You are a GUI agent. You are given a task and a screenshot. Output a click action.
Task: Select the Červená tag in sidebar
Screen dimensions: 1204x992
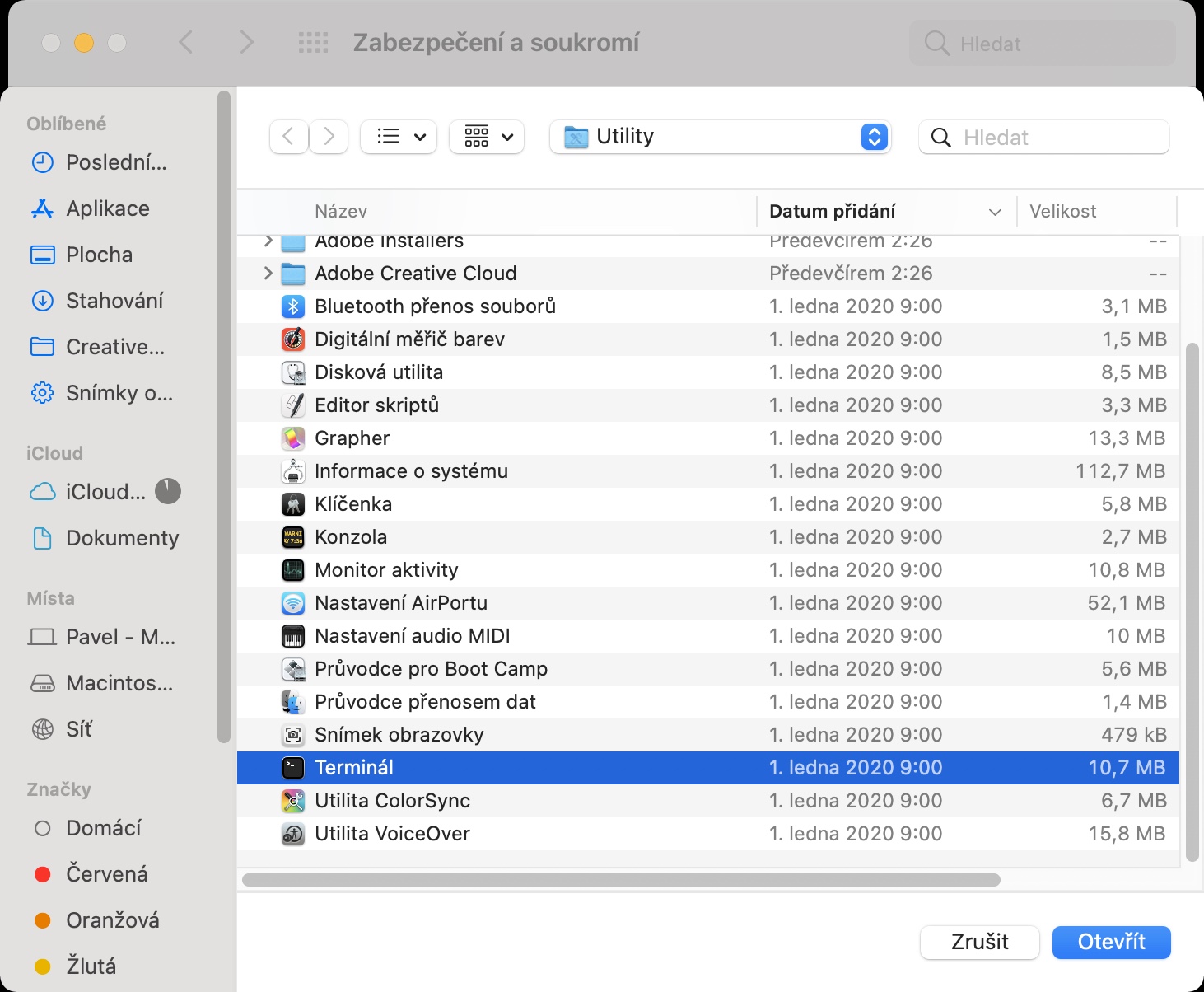(106, 874)
